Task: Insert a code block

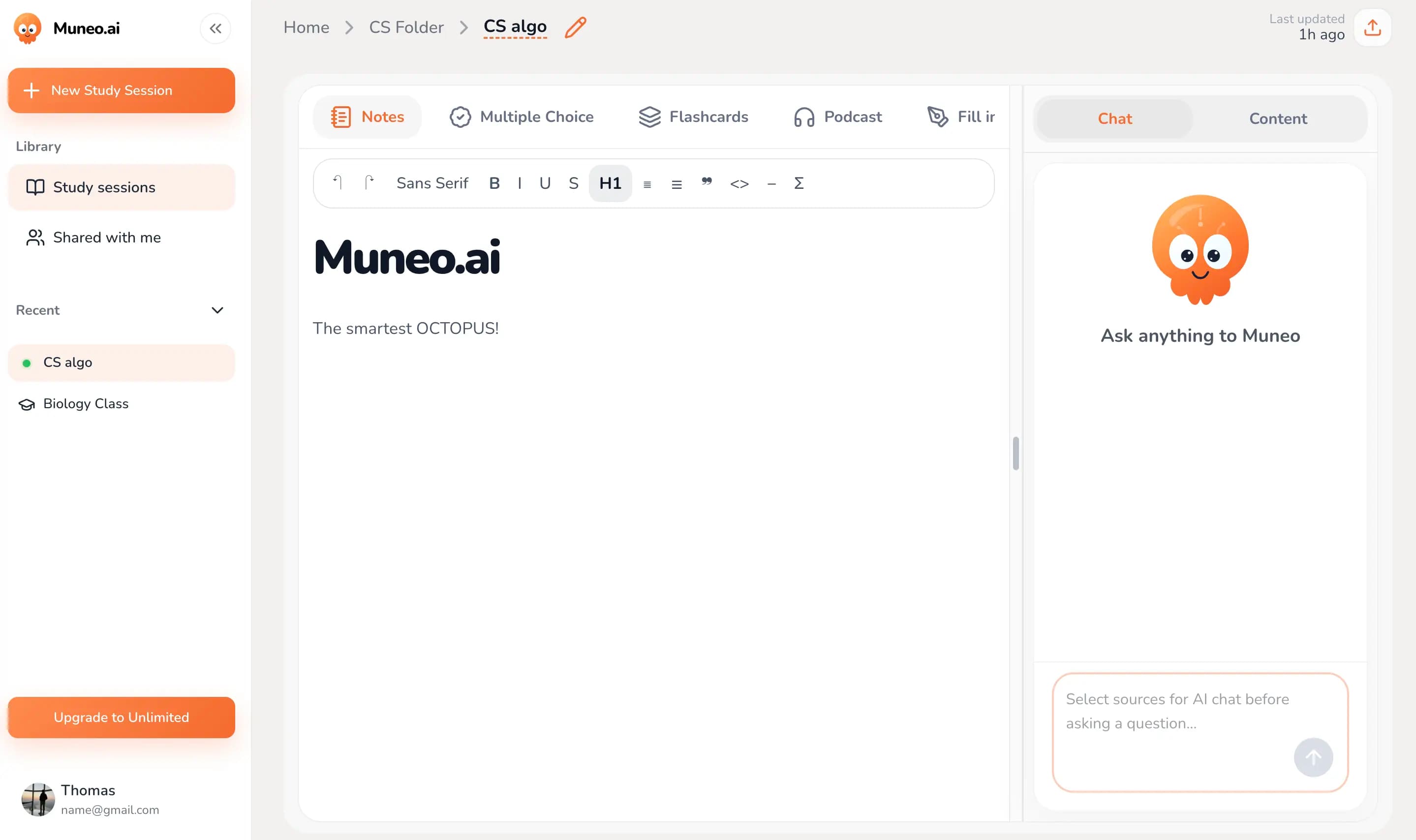Action: (x=739, y=183)
